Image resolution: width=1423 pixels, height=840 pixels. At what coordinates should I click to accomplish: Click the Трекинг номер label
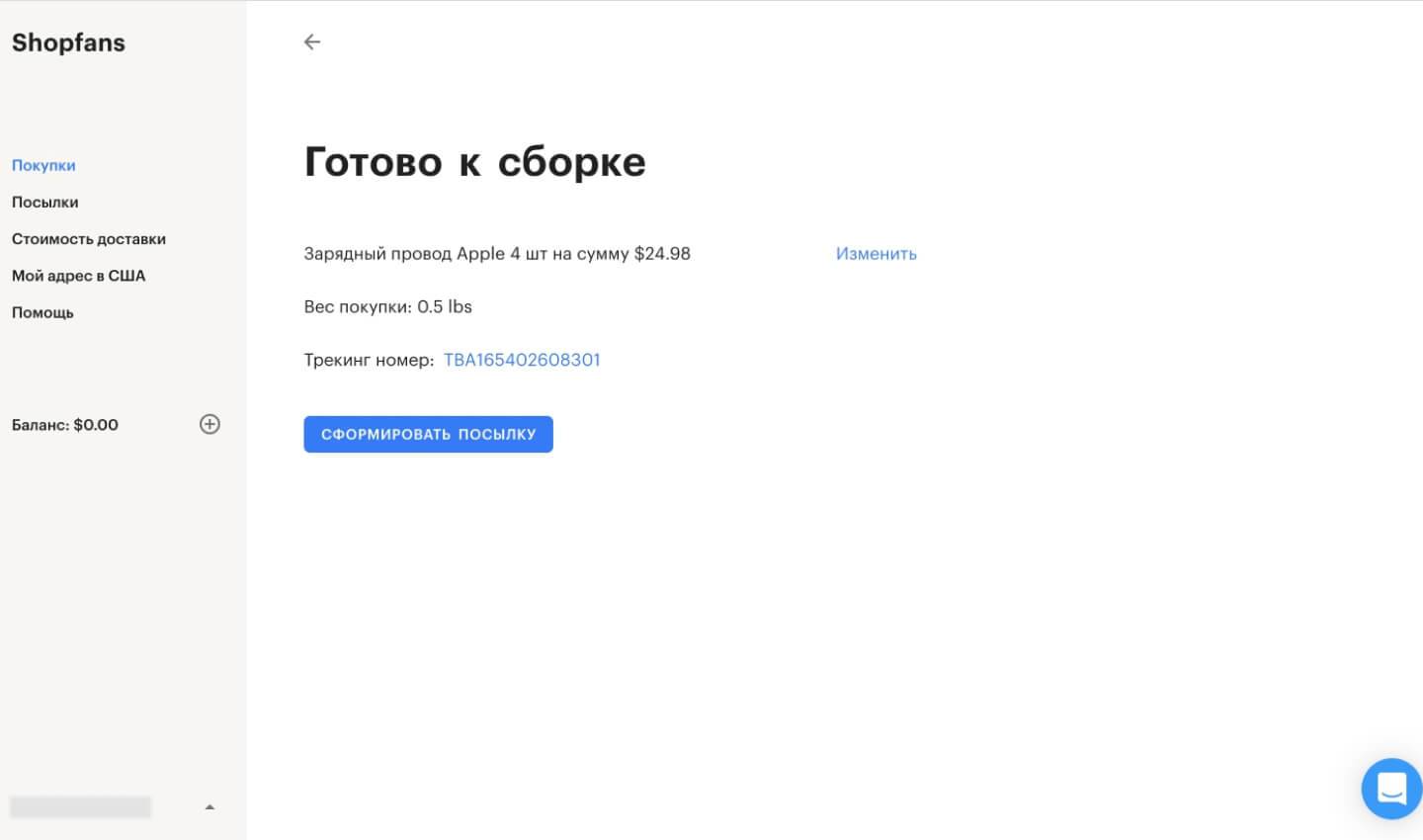[369, 360]
